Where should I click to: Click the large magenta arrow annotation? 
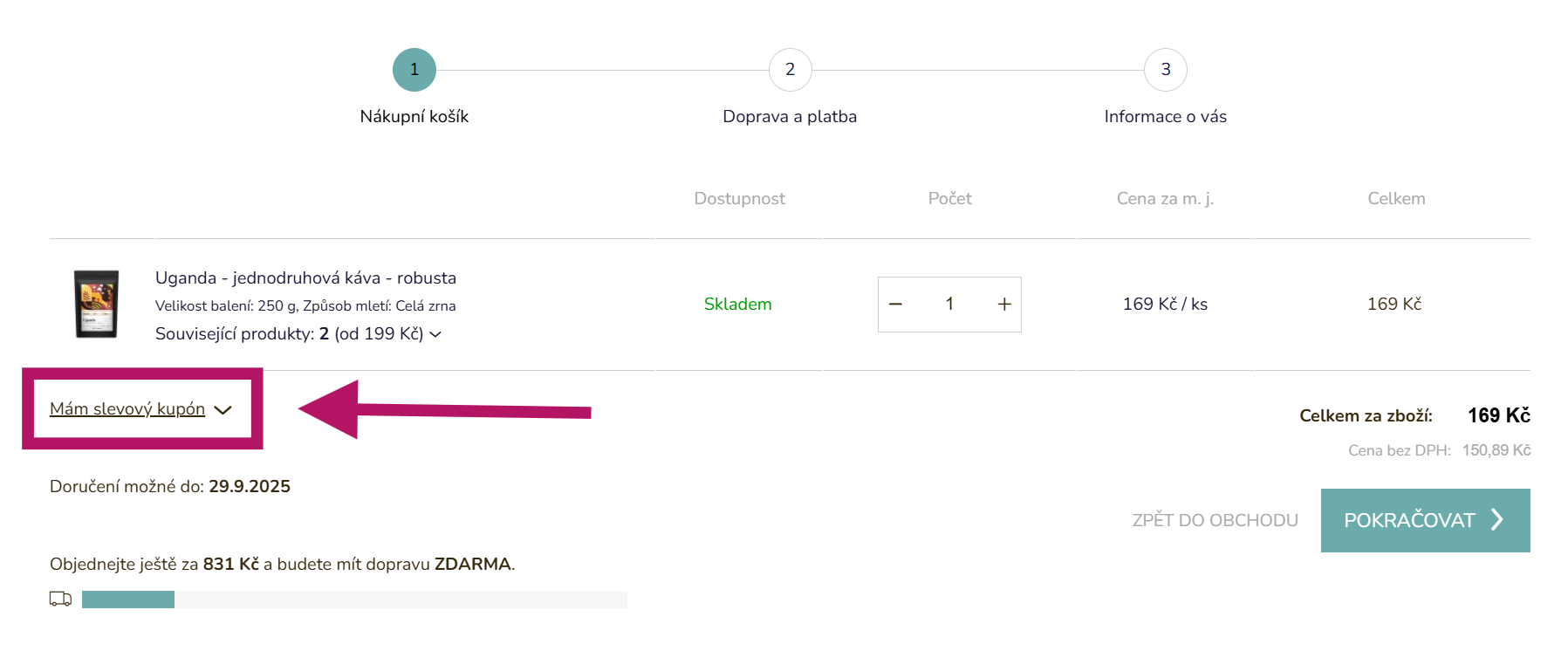pos(445,410)
